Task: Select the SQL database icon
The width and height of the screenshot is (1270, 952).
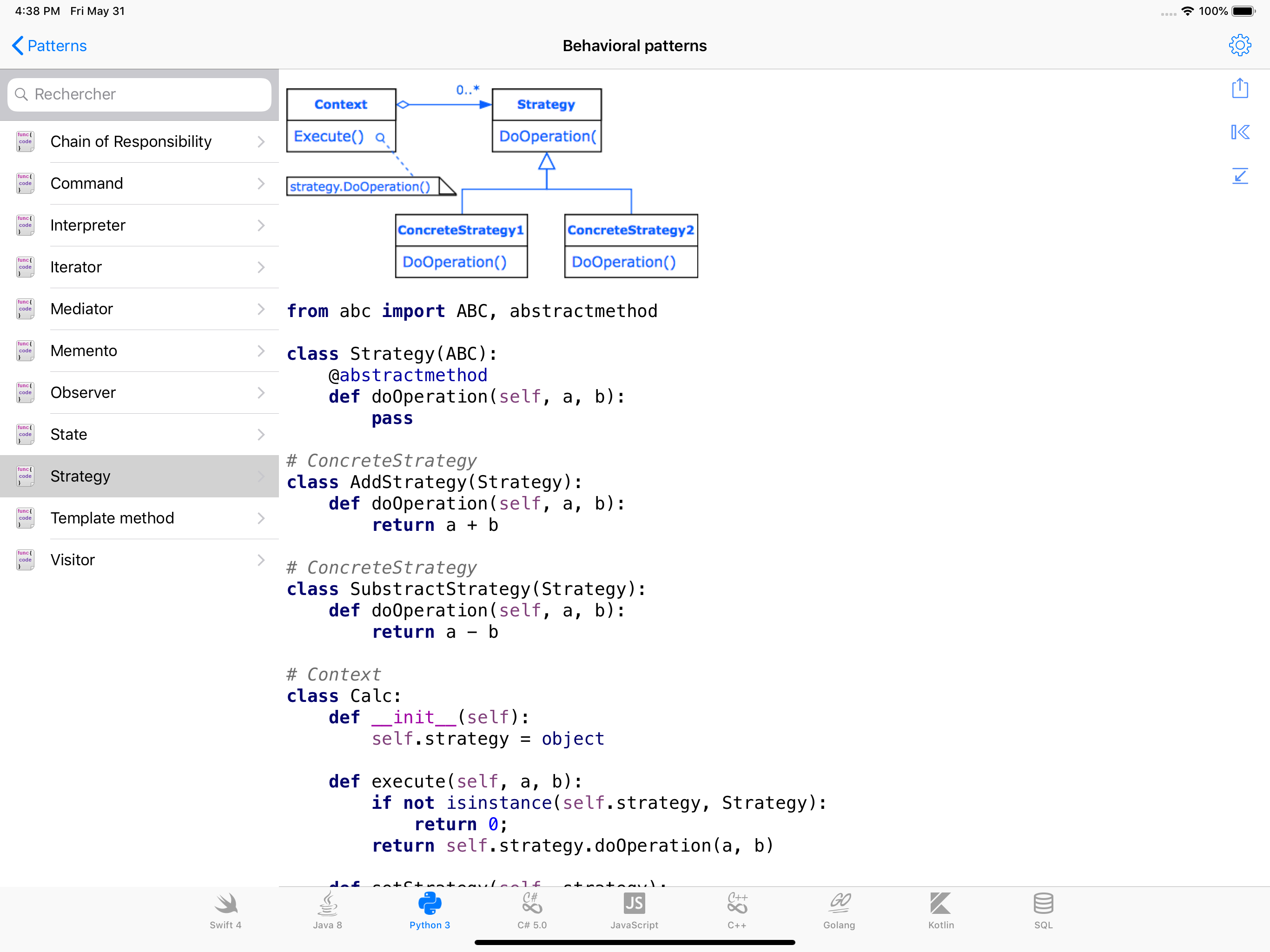Action: coord(1043,910)
